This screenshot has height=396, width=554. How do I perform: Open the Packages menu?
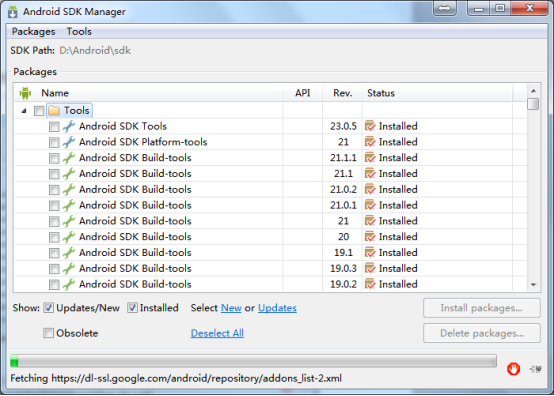34,31
